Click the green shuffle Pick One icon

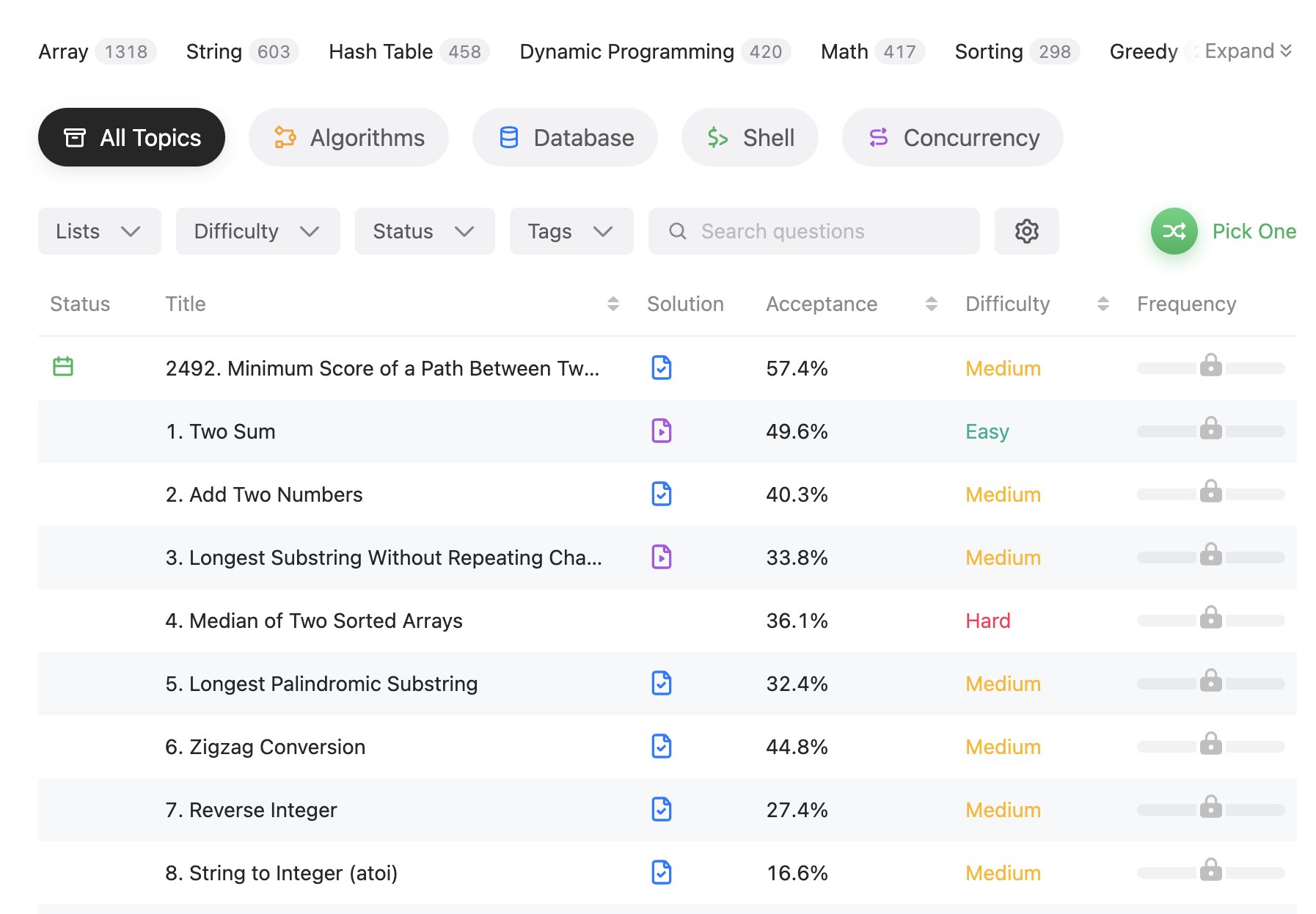click(1174, 231)
